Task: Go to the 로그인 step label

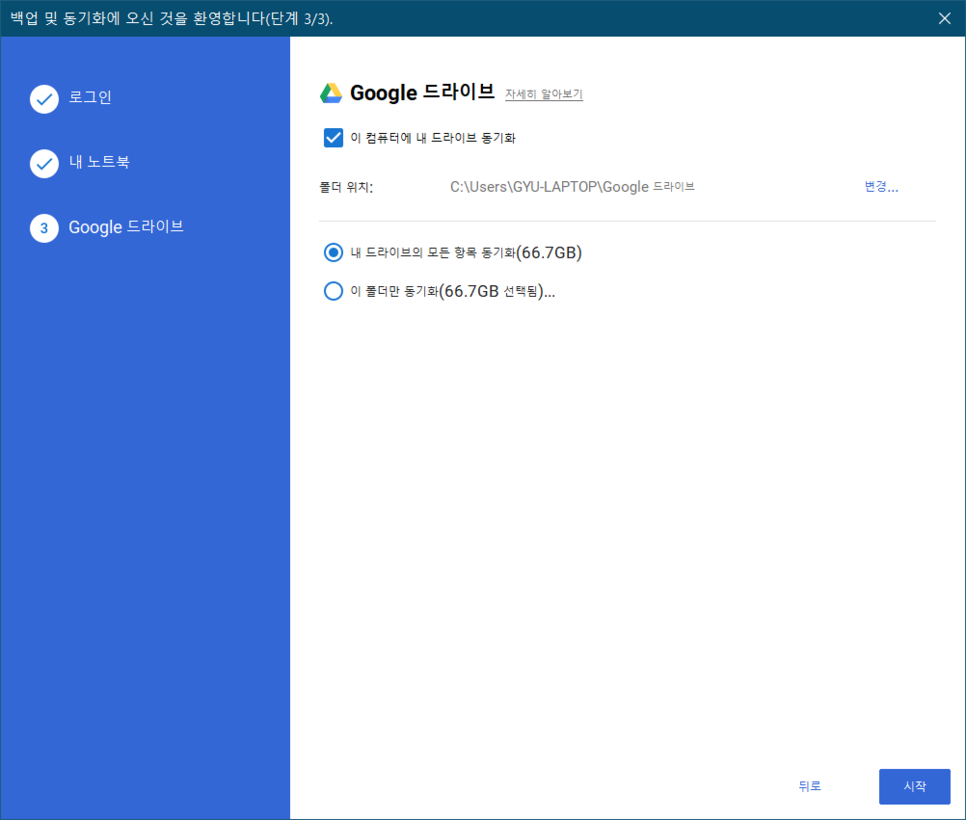Action: pos(90,97)
